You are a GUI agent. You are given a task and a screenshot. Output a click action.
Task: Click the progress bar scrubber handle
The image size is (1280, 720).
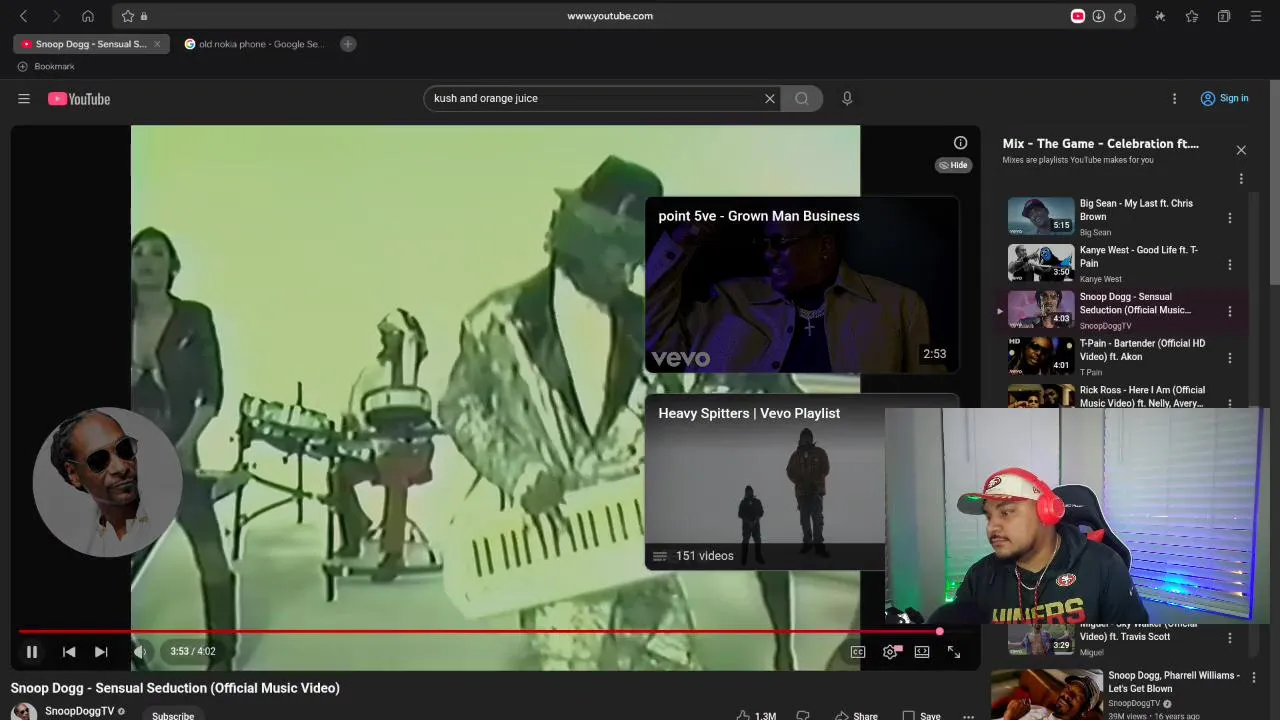click(x=939, y=631)
